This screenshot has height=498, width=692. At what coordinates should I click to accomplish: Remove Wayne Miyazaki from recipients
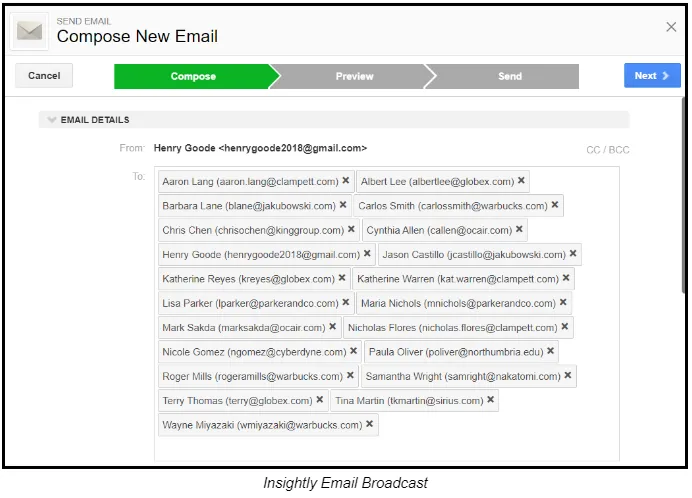(x=370, y=424)
